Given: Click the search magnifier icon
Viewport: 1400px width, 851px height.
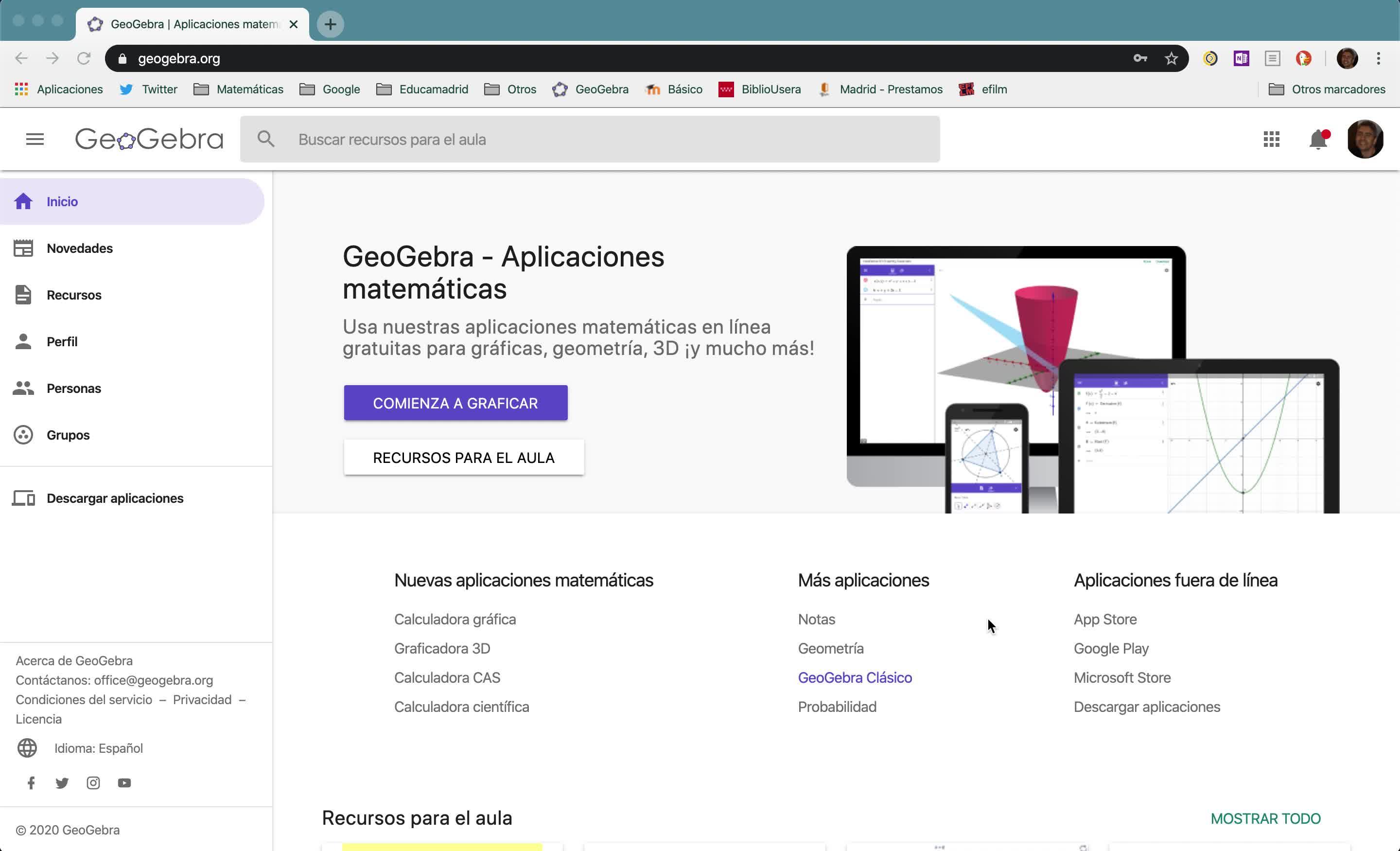Looking at the screenshot, I should [266, 139].
